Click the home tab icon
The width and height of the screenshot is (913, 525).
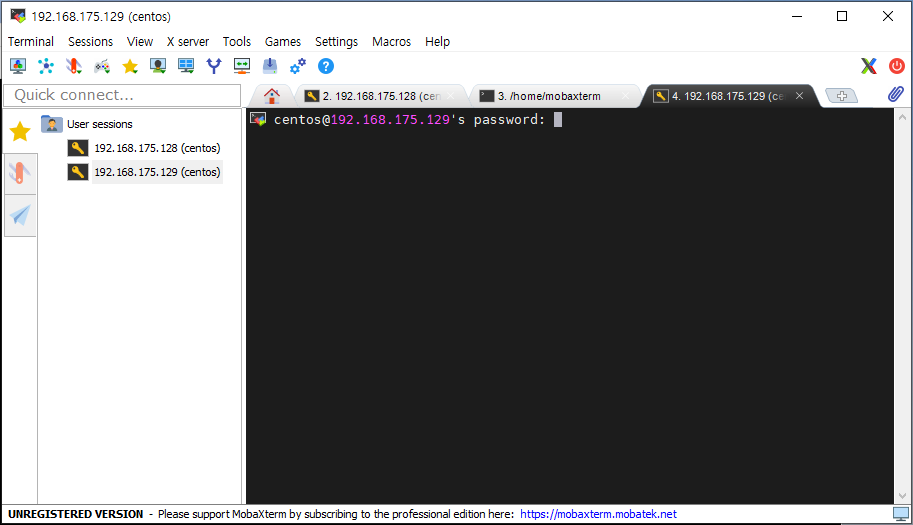coord(271,96)
